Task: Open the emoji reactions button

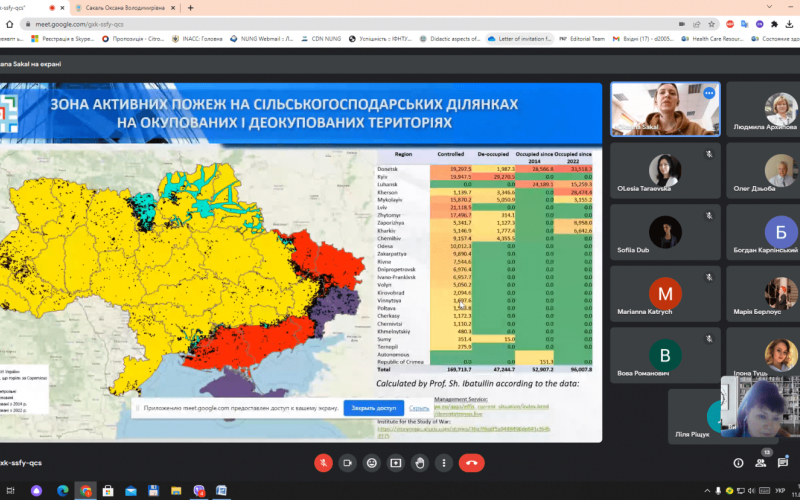Action: (x=372, y=463)
